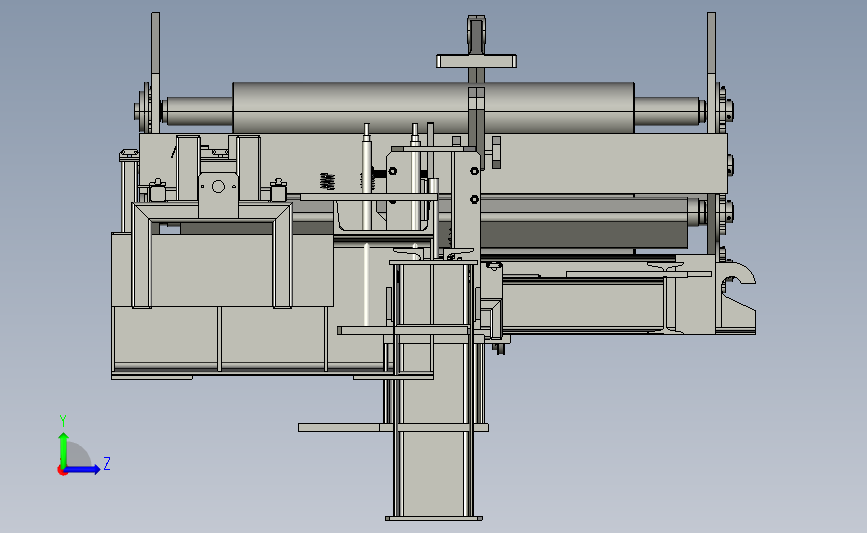Select the large upper roller cylinder
The image size is (867, 533).
pos(433,108)
